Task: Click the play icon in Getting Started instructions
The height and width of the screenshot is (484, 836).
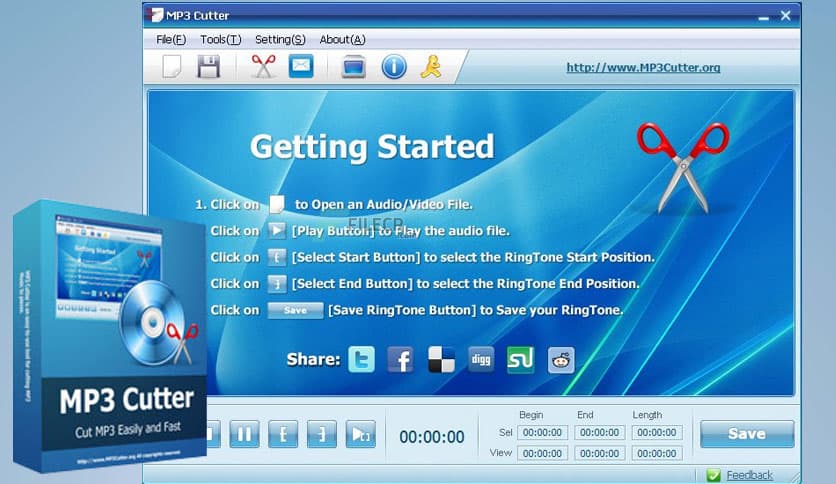Action: coord(277,230)
